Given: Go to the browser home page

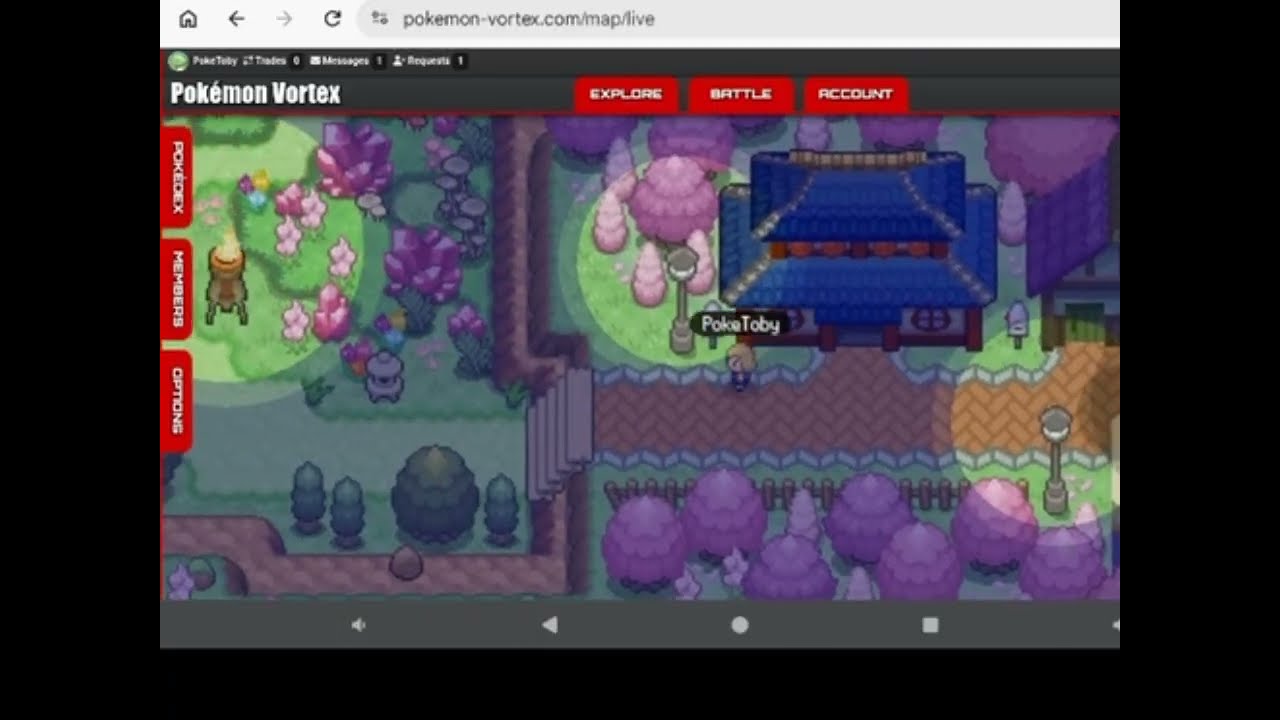Looking at the screenshot, I should (x=188, y=18).
